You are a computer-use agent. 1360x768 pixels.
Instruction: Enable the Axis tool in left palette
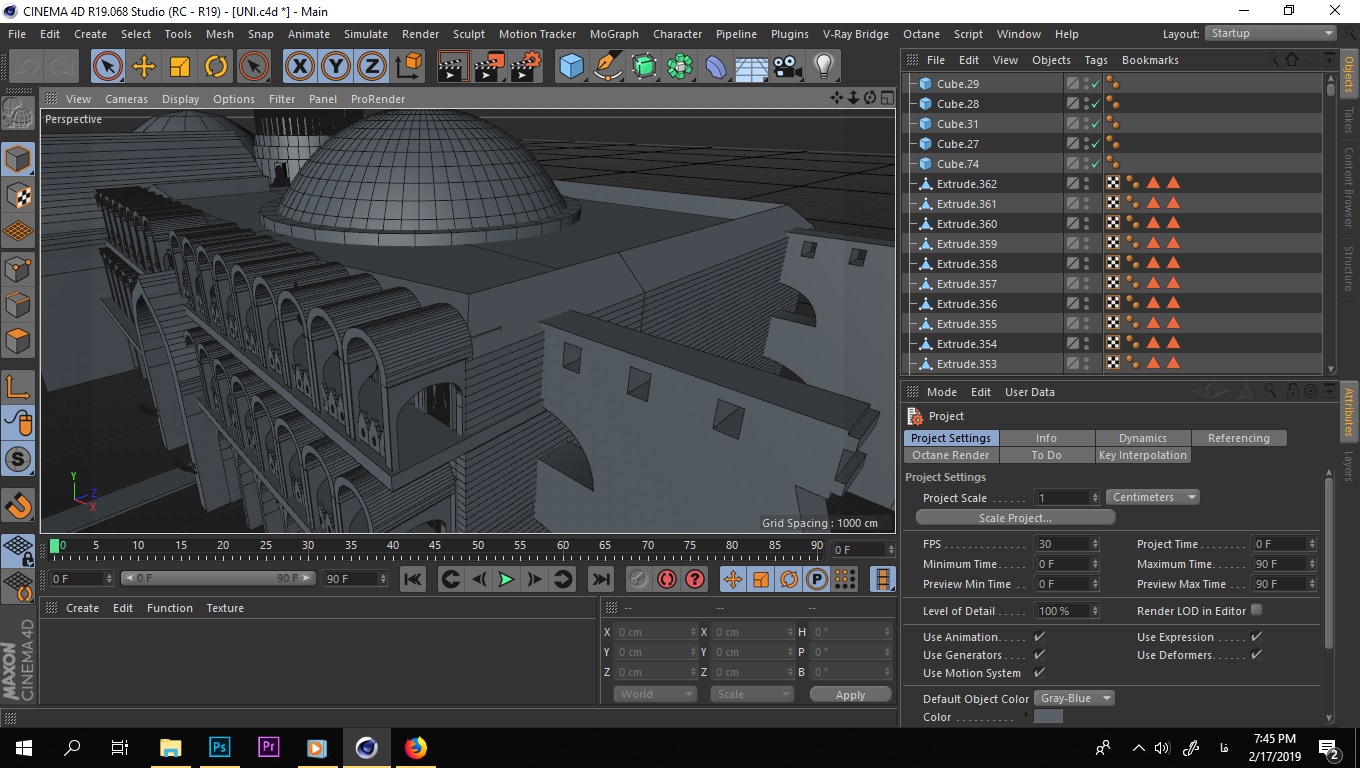(x=18, y=386)
